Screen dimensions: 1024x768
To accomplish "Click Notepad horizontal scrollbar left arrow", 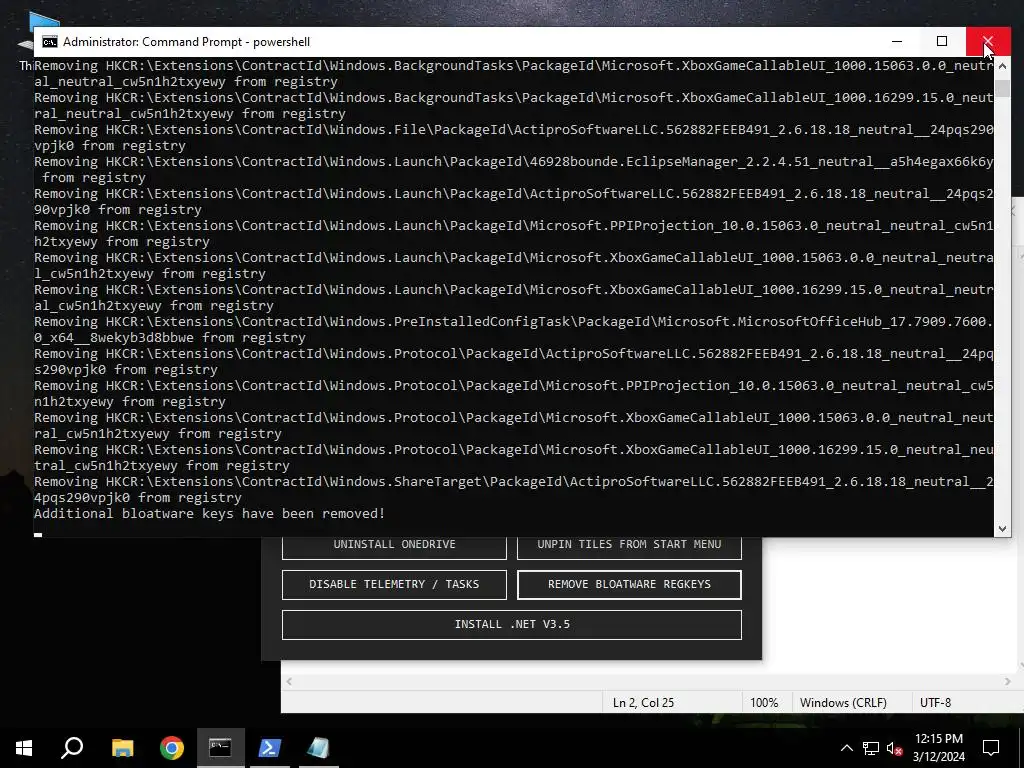I will coord(289,681).
